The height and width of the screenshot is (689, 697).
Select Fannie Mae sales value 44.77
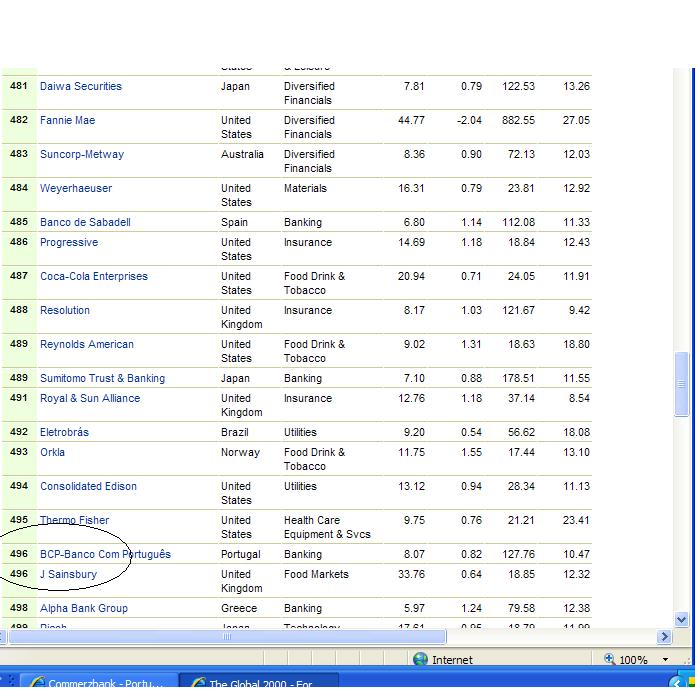pos(411,120)
